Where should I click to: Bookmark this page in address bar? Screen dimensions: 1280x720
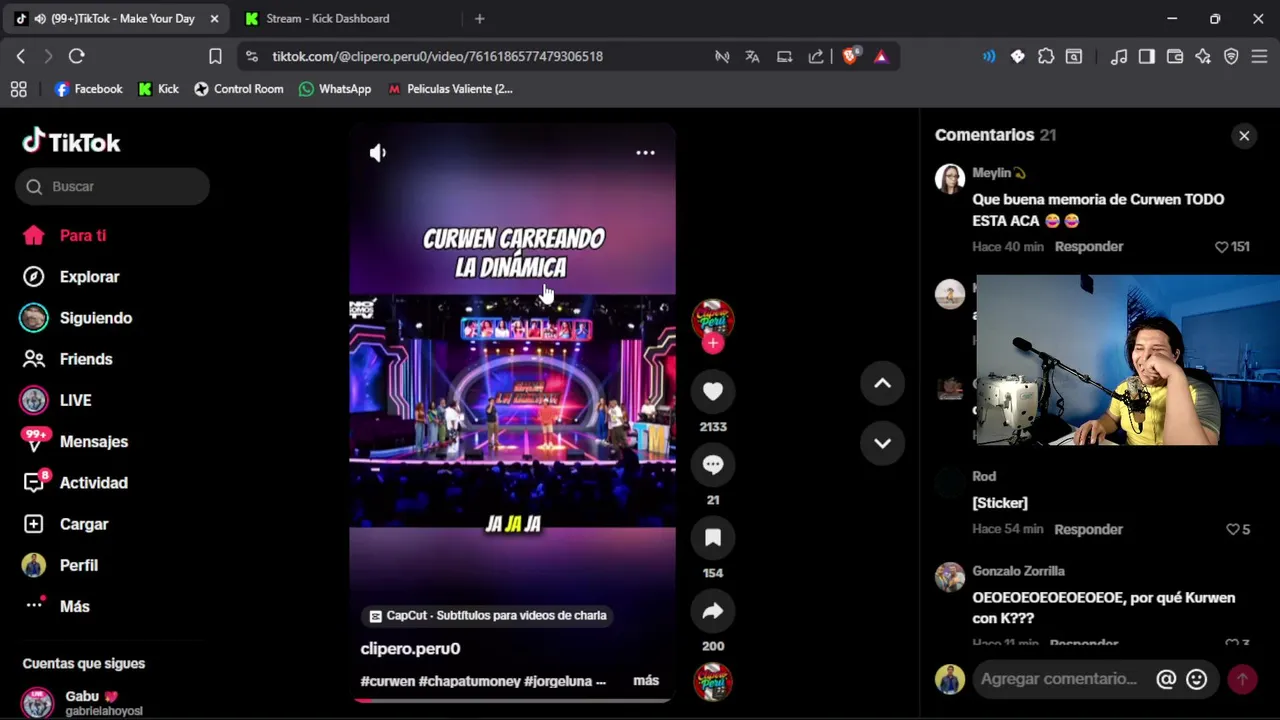click(215, 56)
